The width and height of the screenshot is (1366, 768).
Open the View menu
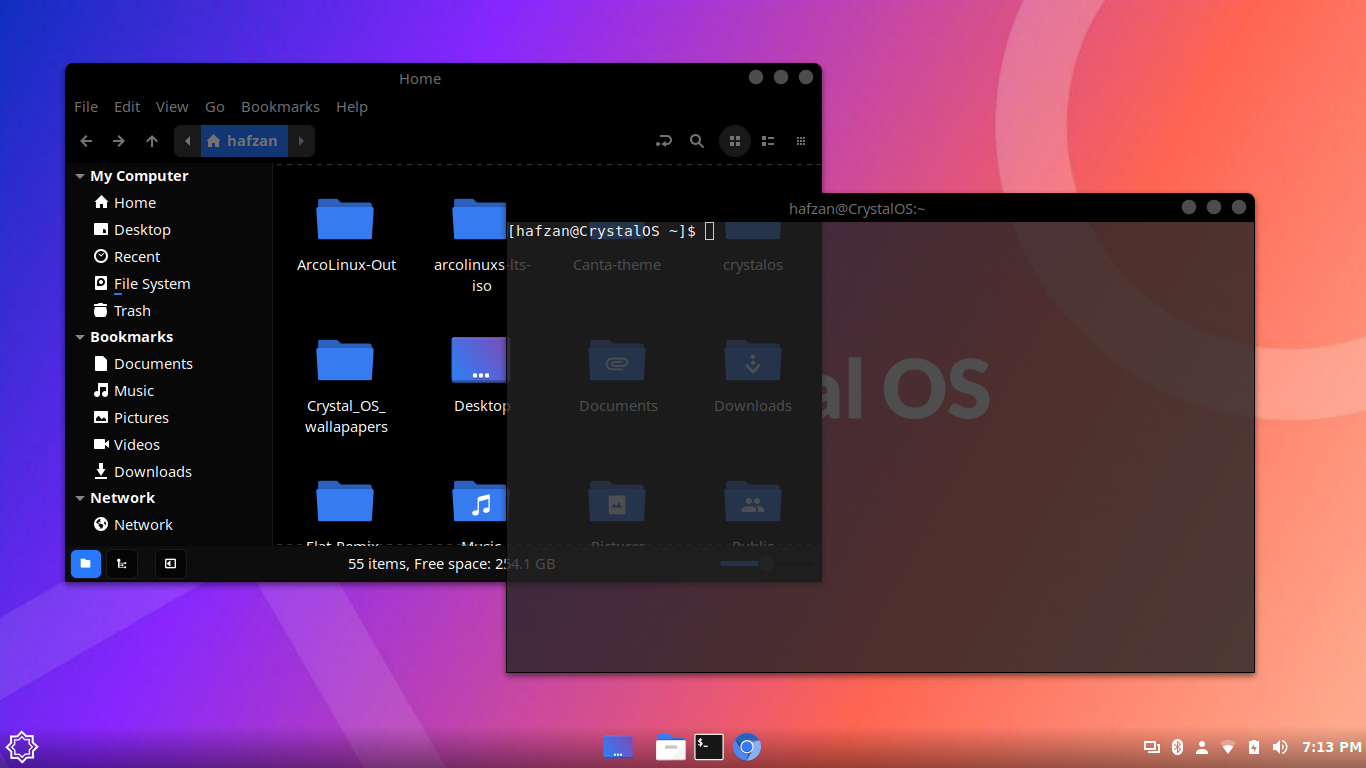coord(172,107)
